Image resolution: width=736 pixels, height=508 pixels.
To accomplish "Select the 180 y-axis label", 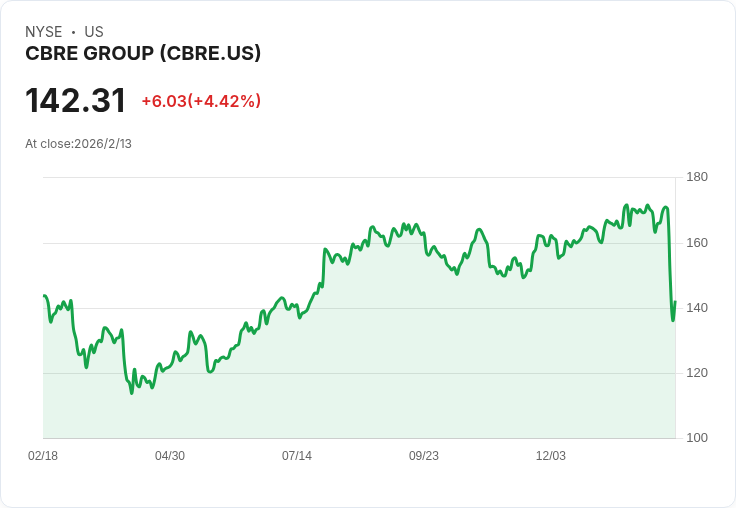I will coord(697,177).
